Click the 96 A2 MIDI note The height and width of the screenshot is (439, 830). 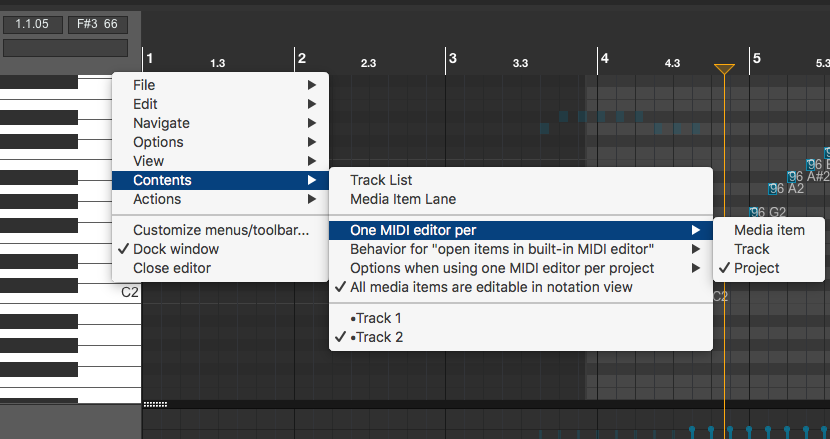click(786, 188)
